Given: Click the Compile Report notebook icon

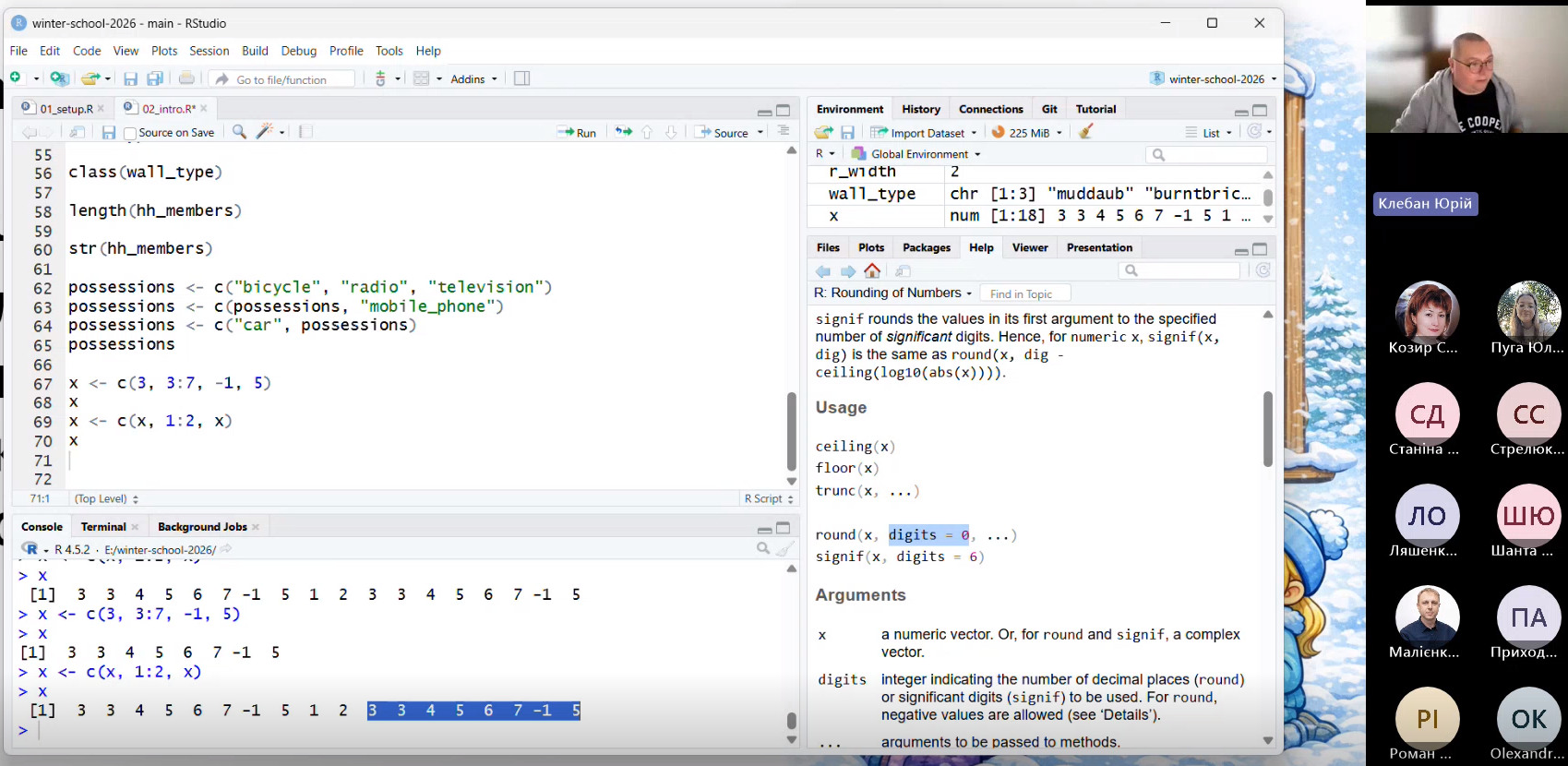Looking at the screenshot, I should tap(305, 132).
